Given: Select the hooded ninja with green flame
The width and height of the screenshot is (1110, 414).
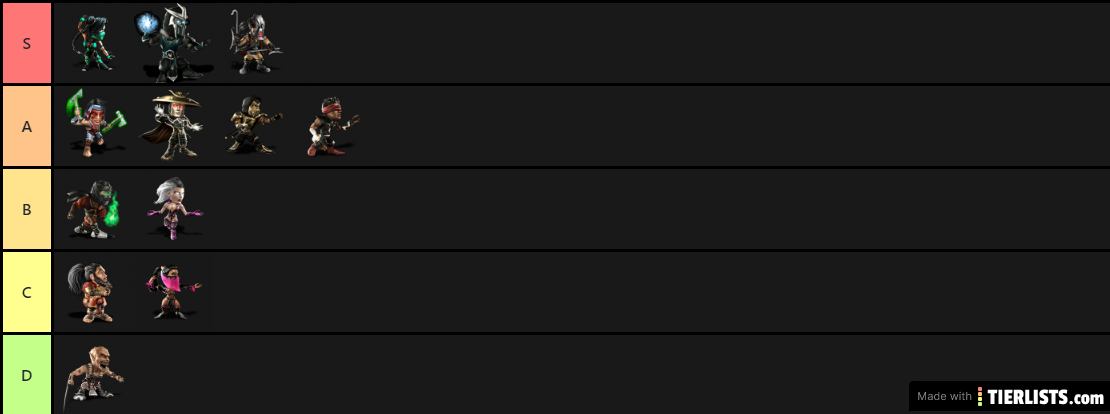Looking at the screenshot, I should [93, 209].
